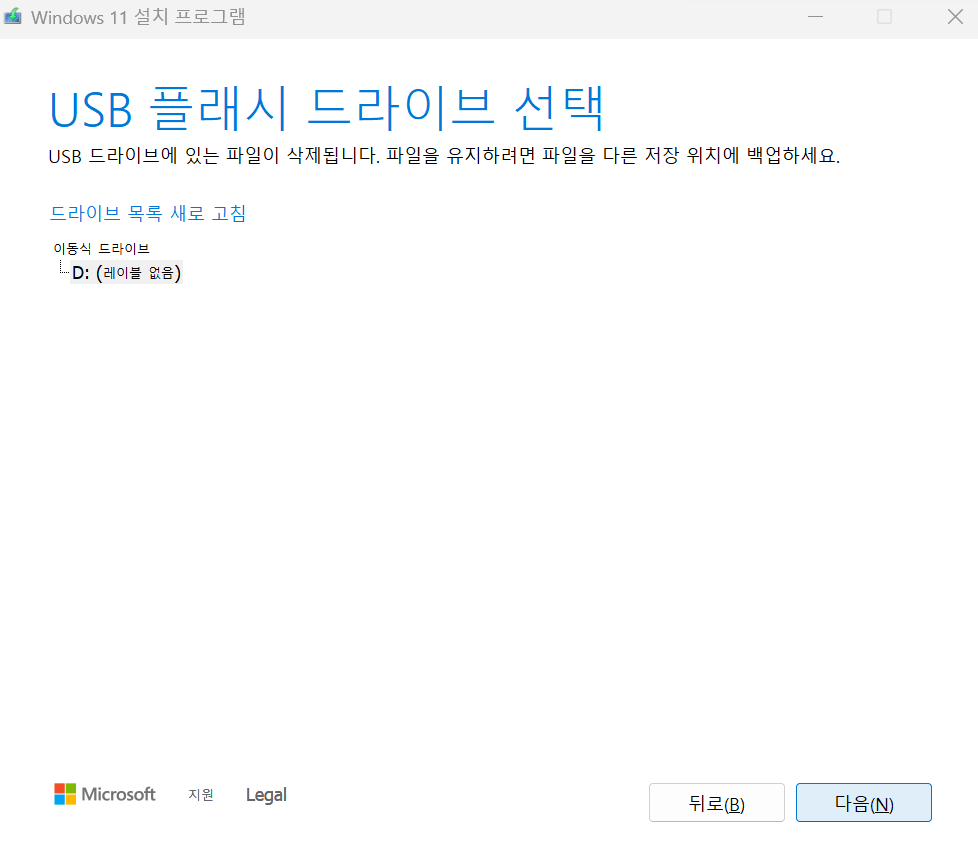
Task: Open the 지원 support link
Action: pyautogui.click(x=201, y=795)
